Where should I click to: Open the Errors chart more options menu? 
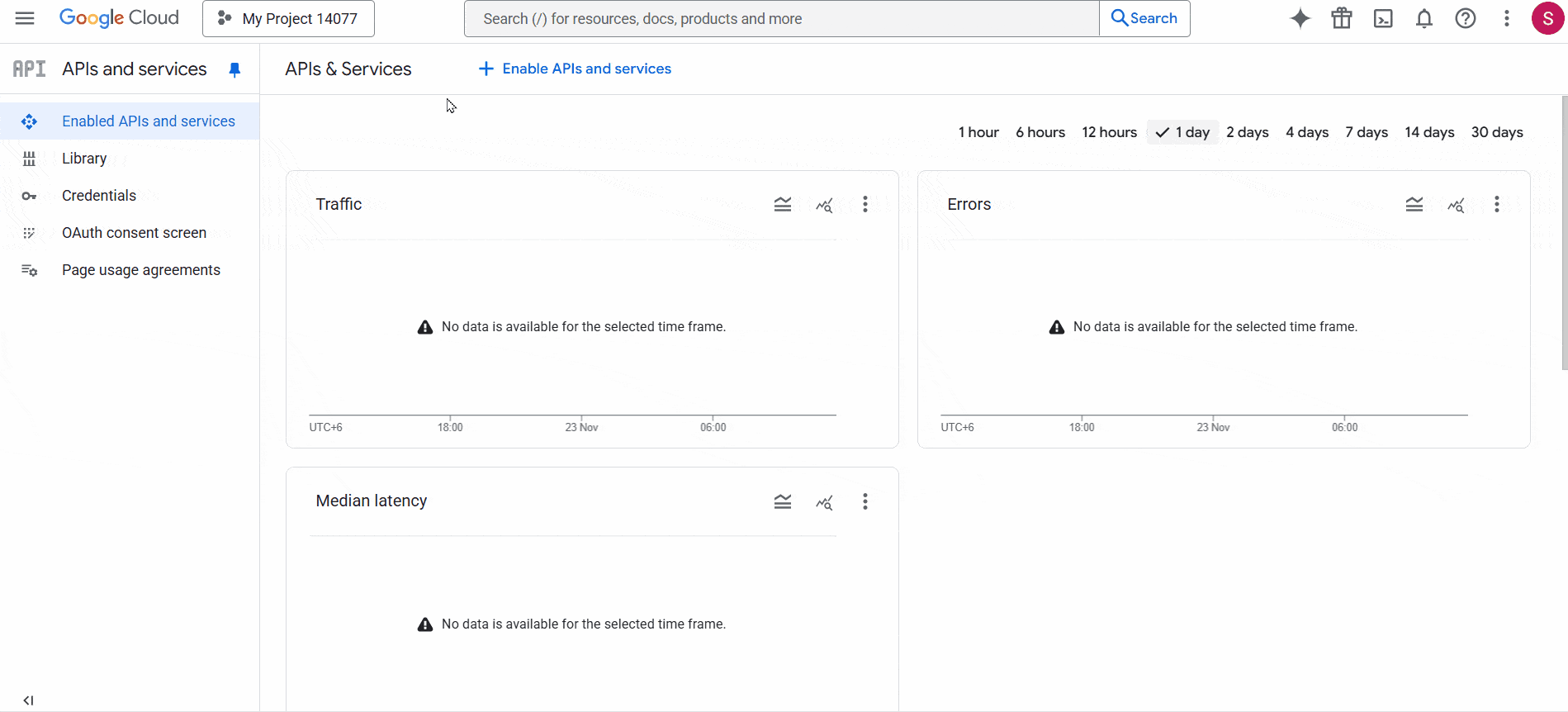click(x=1496, y=204)
